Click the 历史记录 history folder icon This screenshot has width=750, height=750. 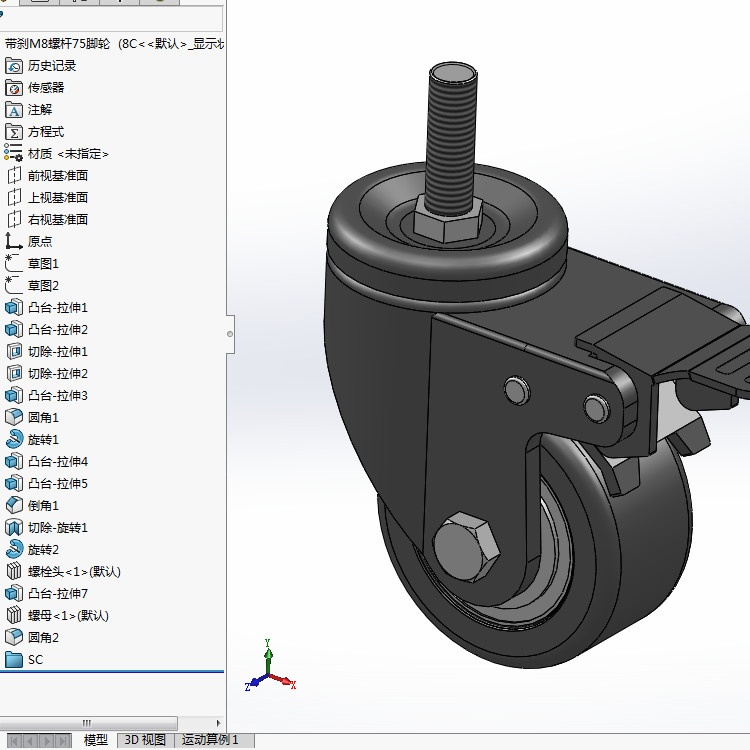(14, 66)
